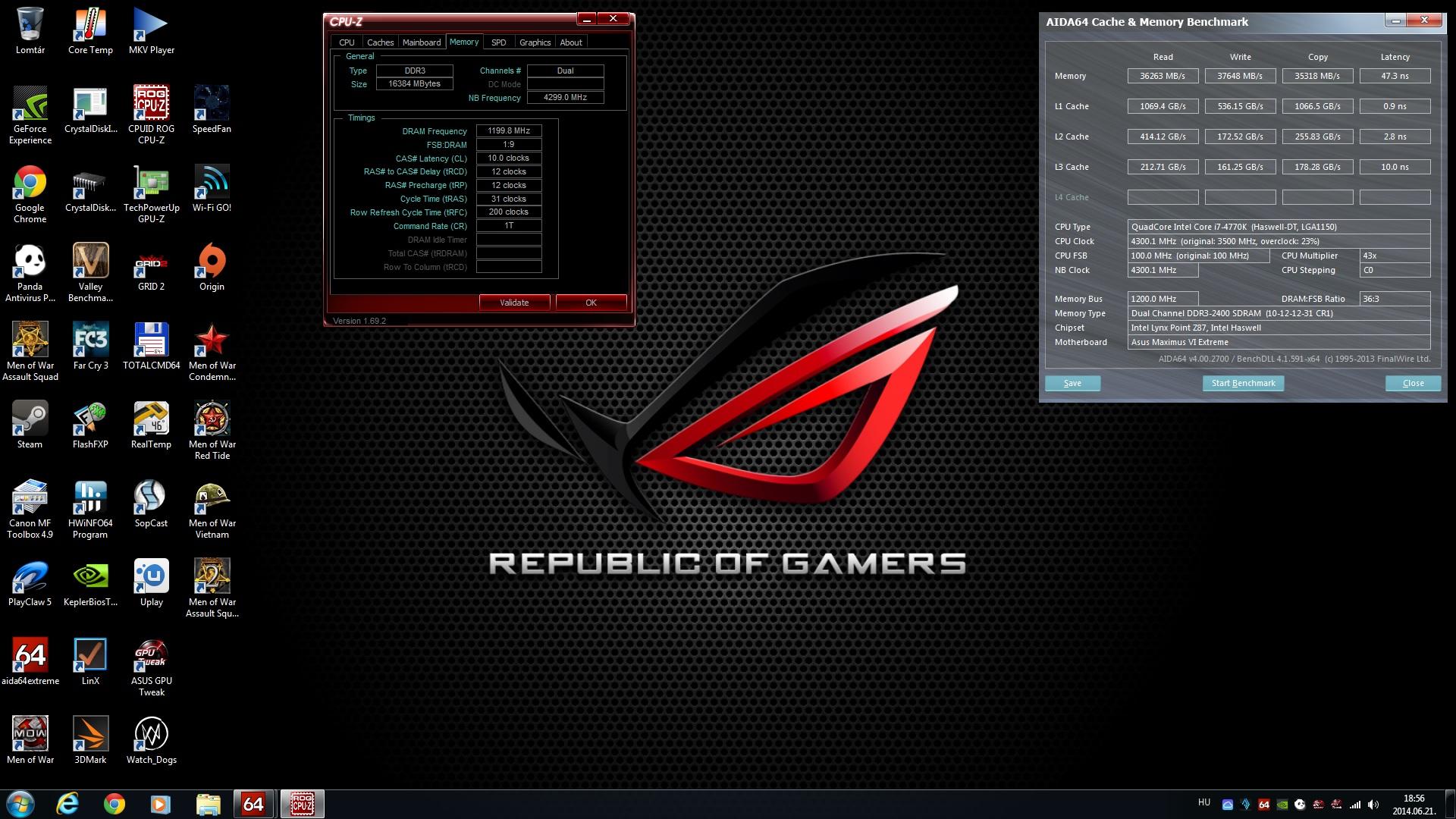Screen dimensions: 1456x819
Task: Click the HU language indicator in tray
Action: click(1204, 802)
